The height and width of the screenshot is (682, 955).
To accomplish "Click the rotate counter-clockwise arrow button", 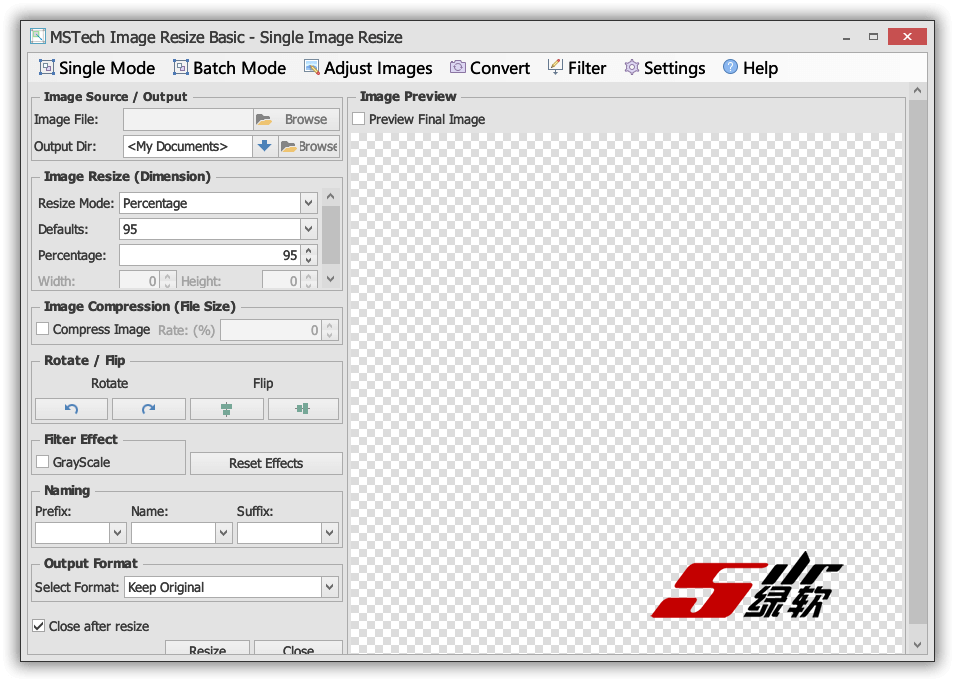I will tap(71, 409).
